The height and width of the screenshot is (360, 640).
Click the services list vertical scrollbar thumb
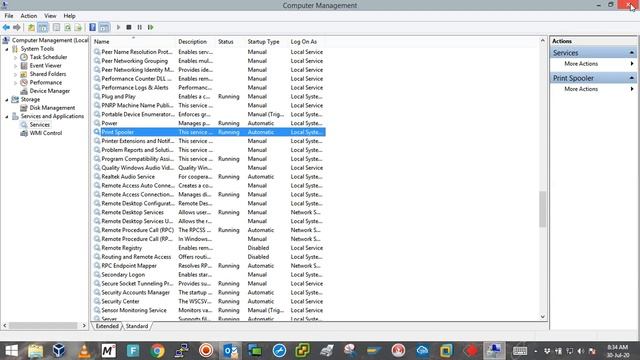click(x=542, y=209)
